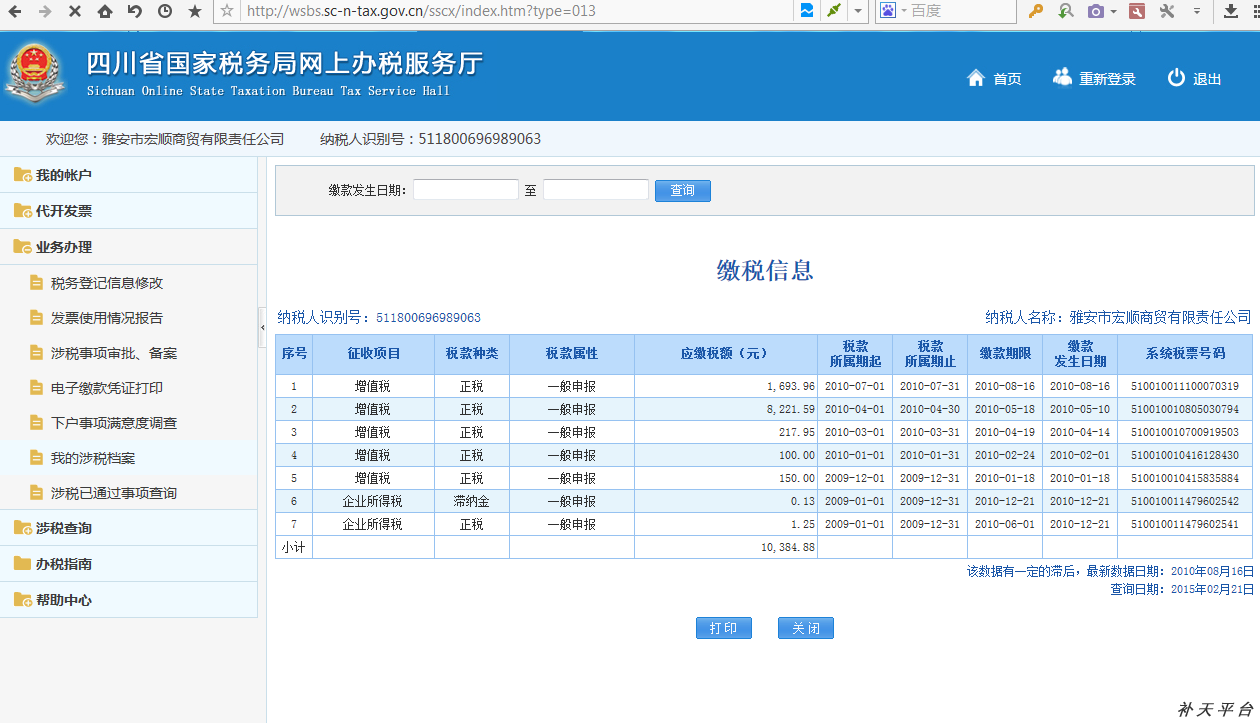Click the end date input field
Screen dimensions: 1260x723
tap(595, 190)
